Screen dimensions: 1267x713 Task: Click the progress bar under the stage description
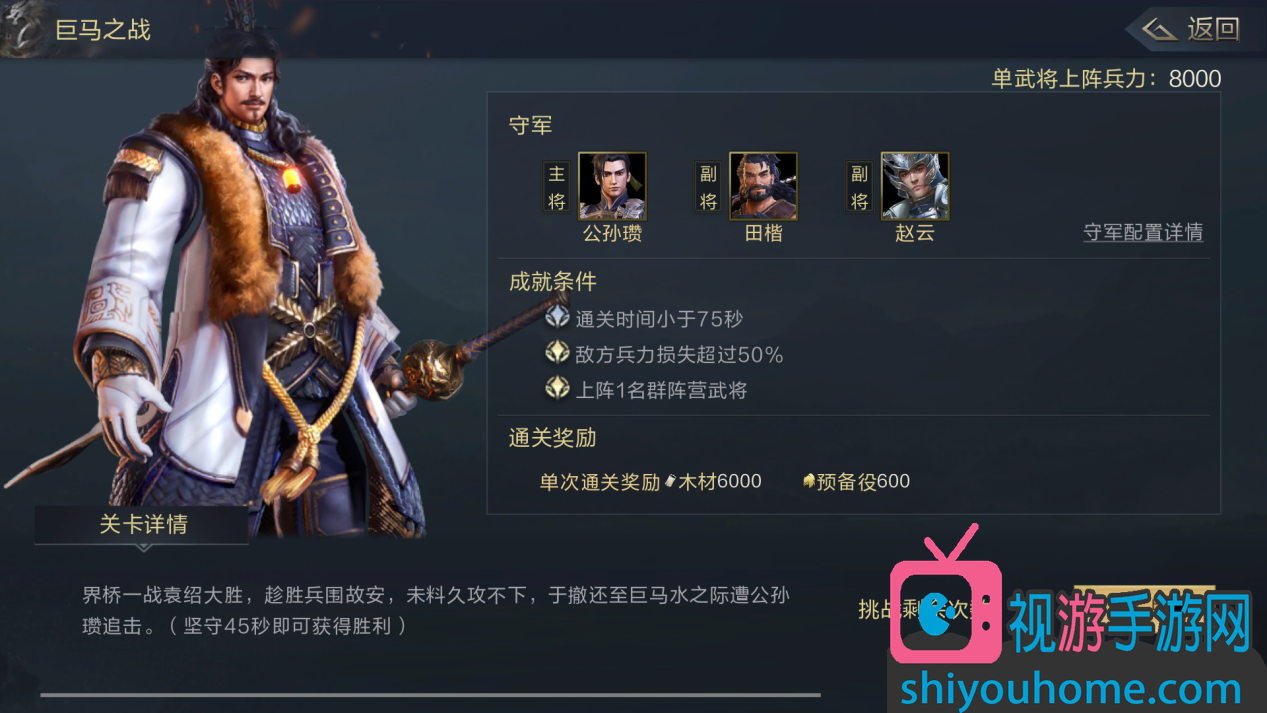tap(430, 694)
